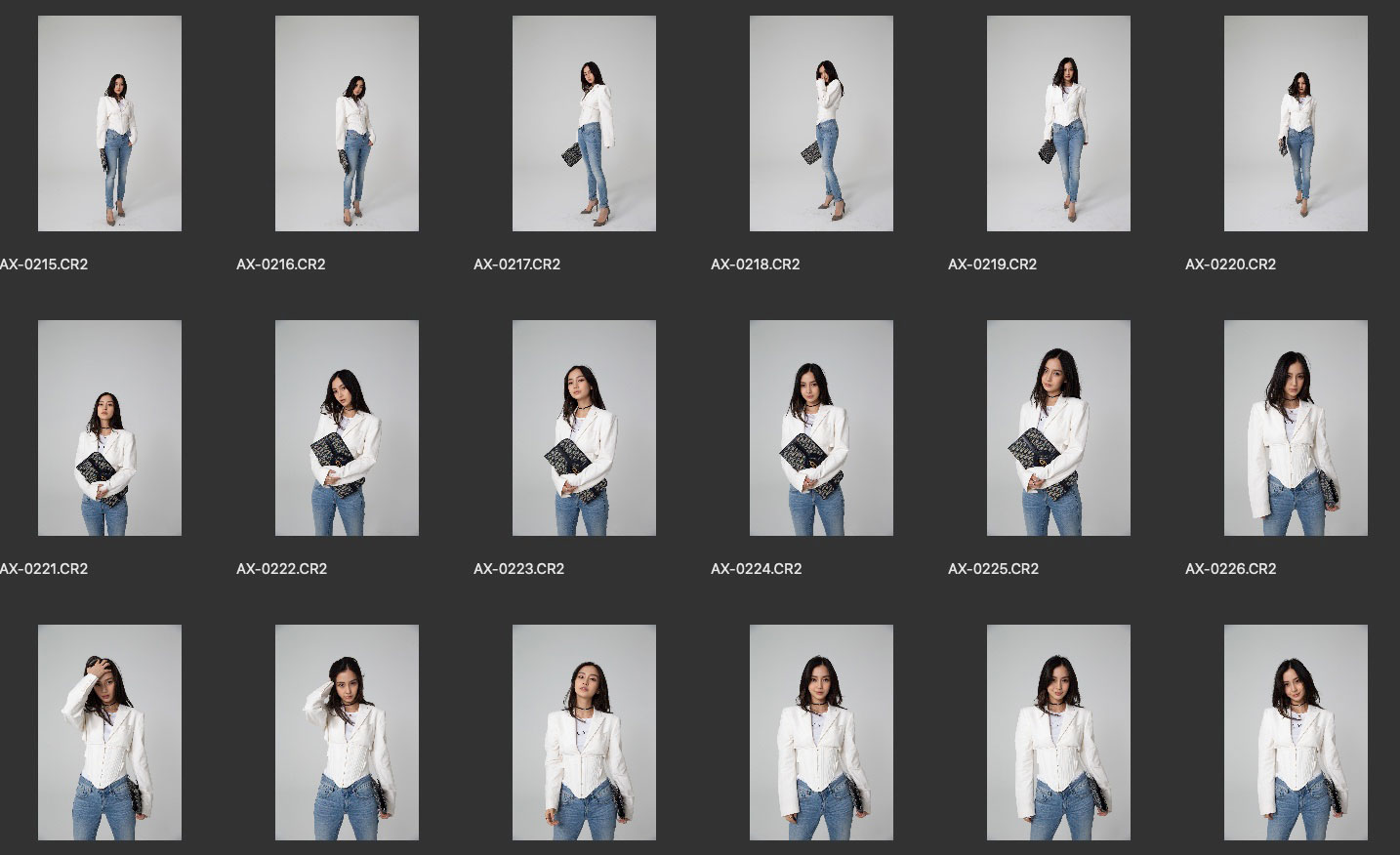The width and height of the screenshot is (1400, 855).
Task: Click the AX-0226.CR2 image thumbnail
Action: [1296, 427]
